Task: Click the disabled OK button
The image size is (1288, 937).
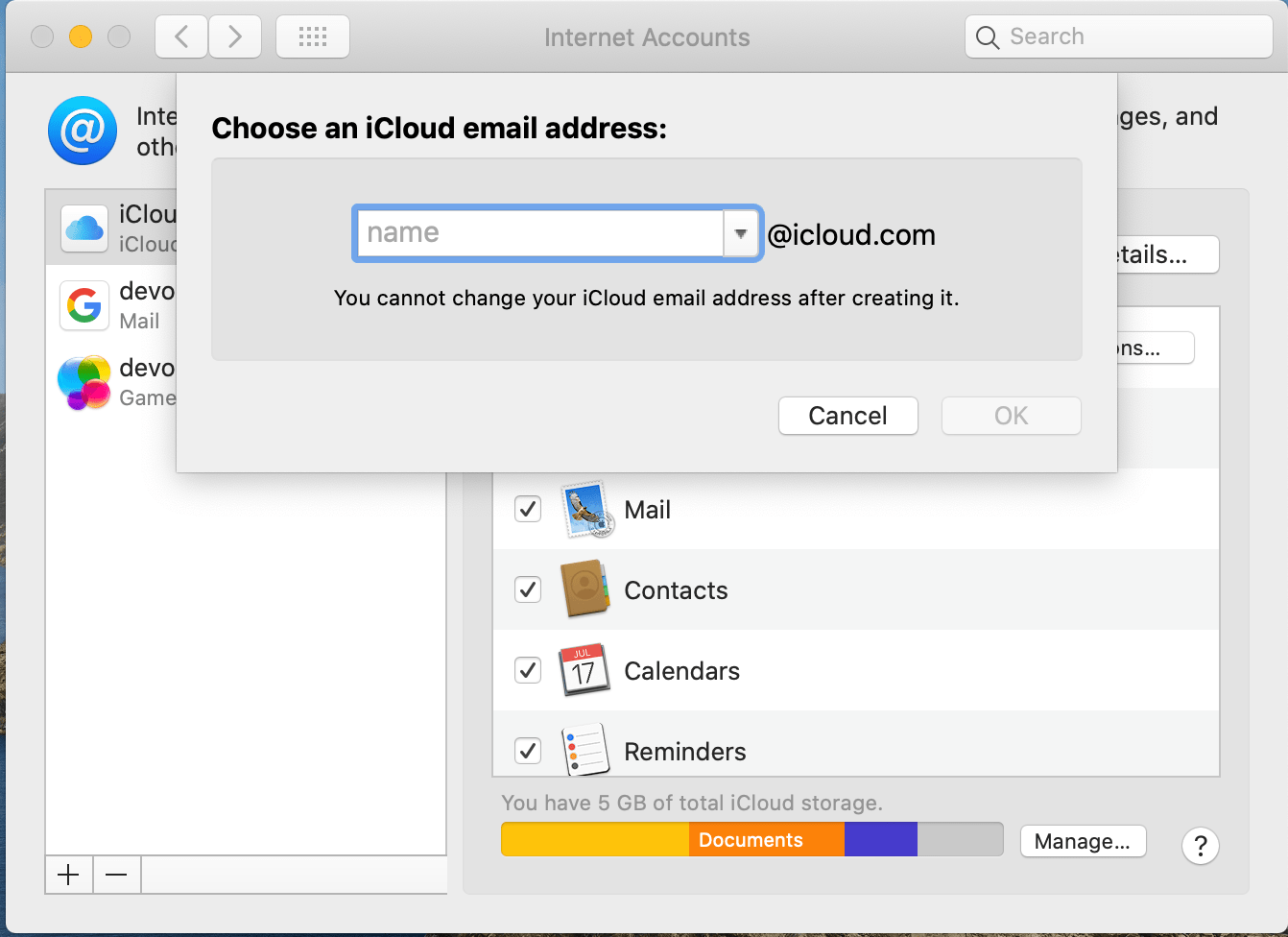Action: click(1012, 416)
